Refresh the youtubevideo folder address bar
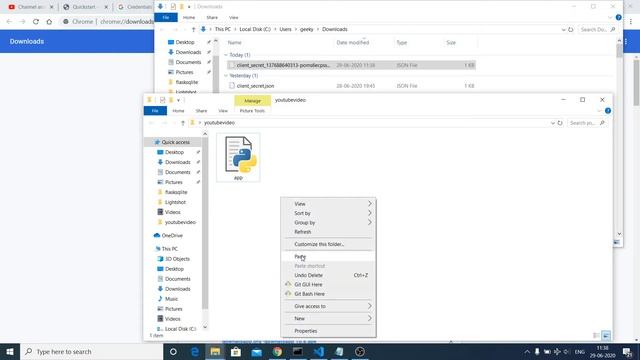This screenshot has height=360, width=640. click(560, 123)
